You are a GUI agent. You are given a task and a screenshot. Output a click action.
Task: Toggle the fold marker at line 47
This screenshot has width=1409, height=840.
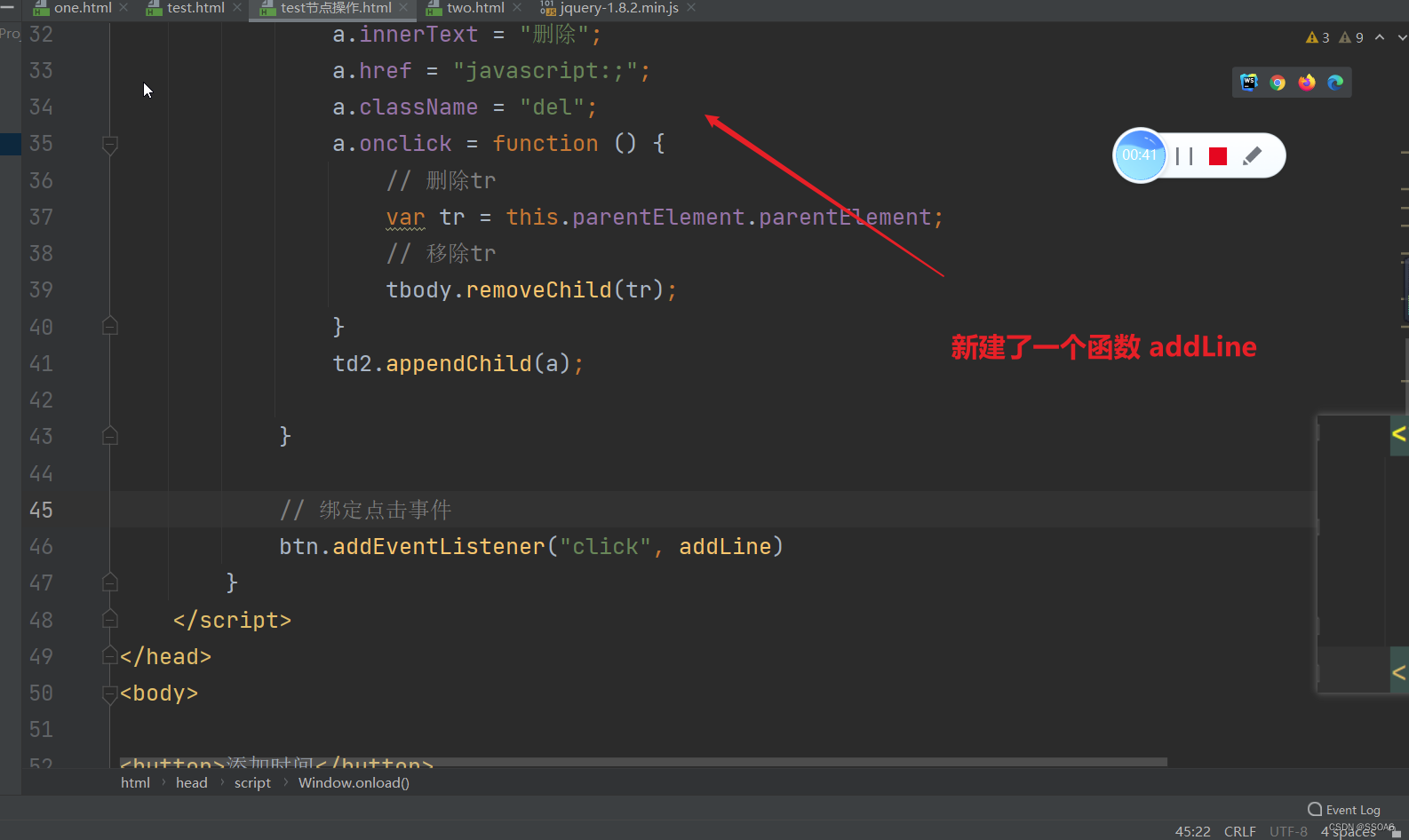pos(110,582)
